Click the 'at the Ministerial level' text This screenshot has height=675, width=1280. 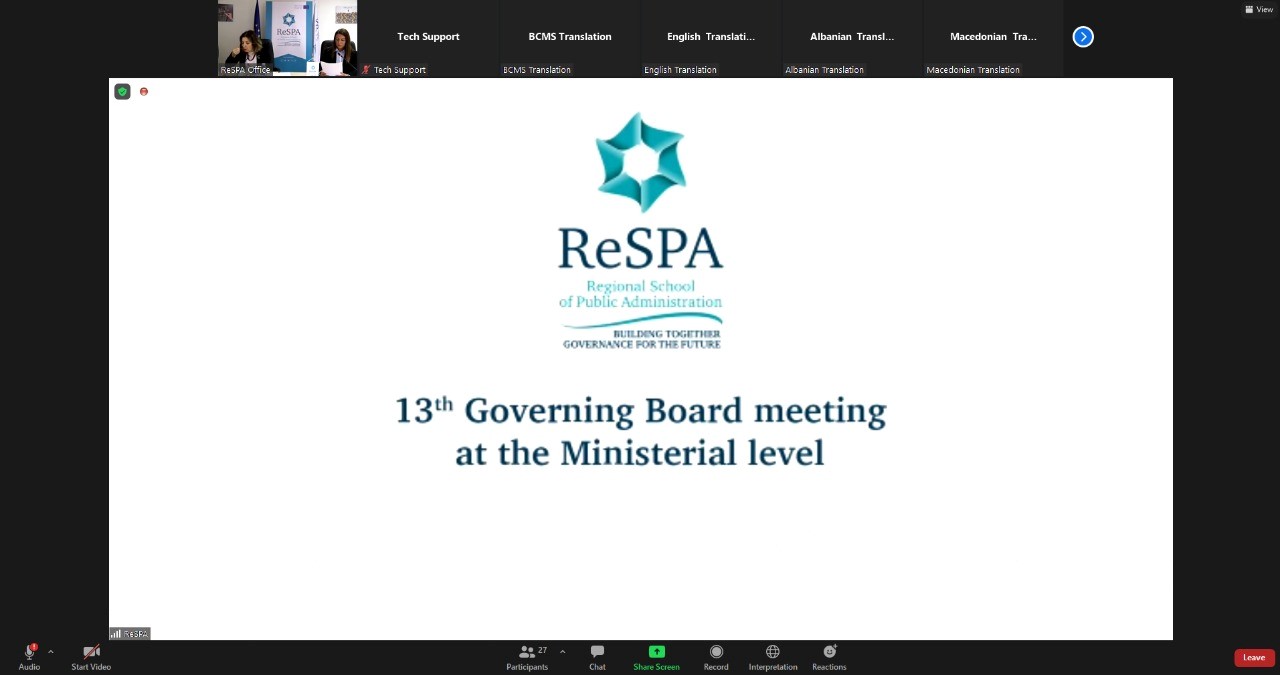640,453
